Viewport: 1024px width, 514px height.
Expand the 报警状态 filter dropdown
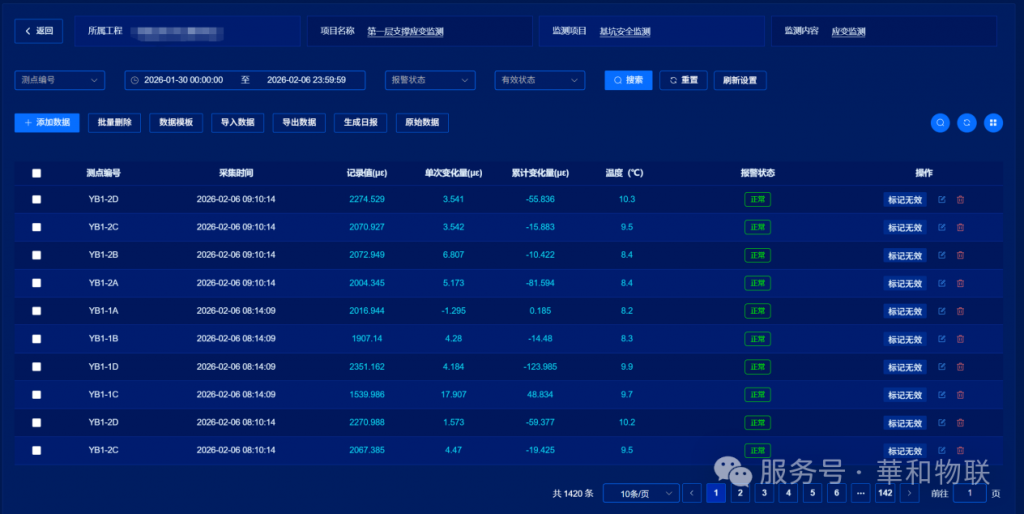click(x=430, y=80)
